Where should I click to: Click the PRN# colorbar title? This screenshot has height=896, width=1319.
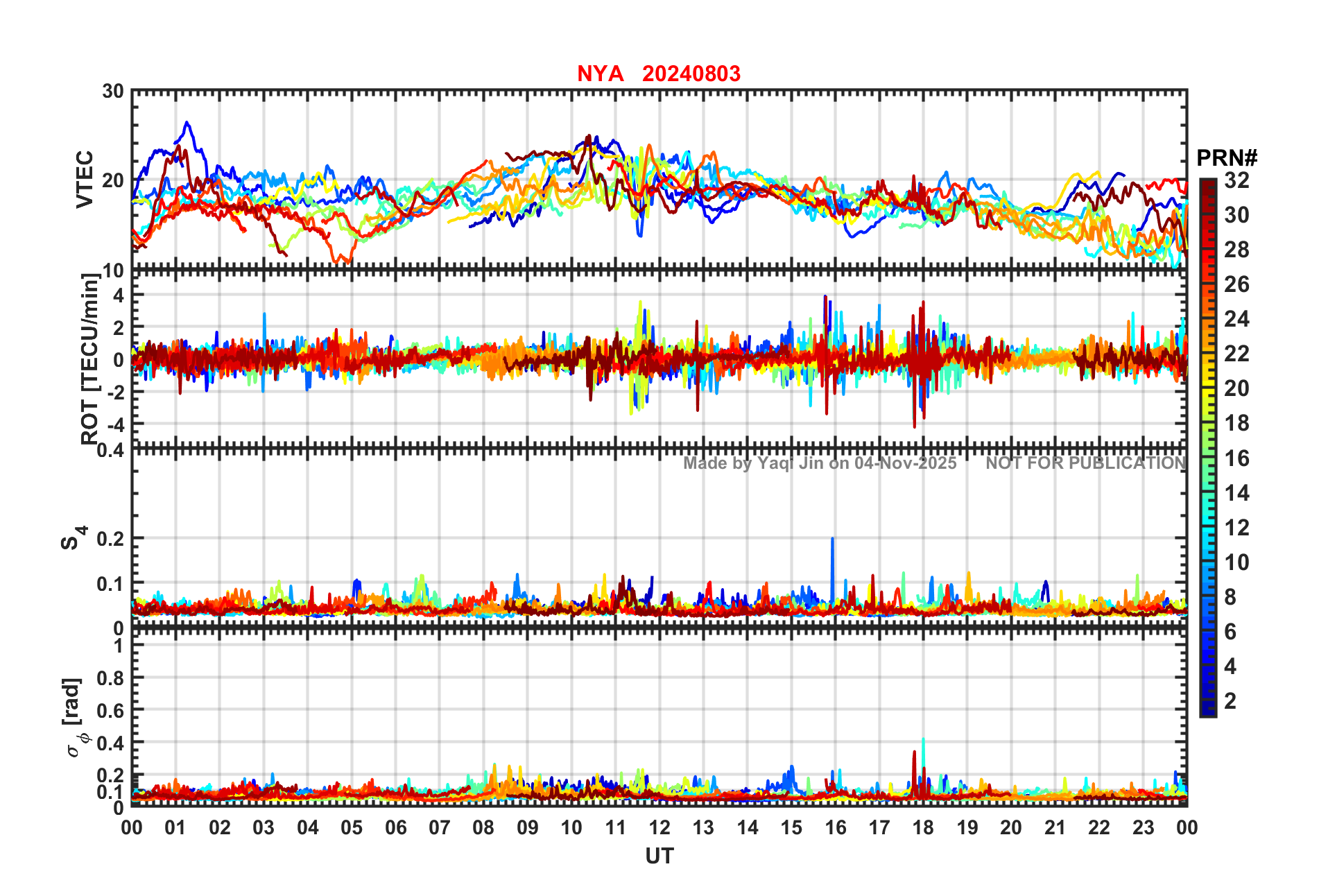[x=1227, y=158]
